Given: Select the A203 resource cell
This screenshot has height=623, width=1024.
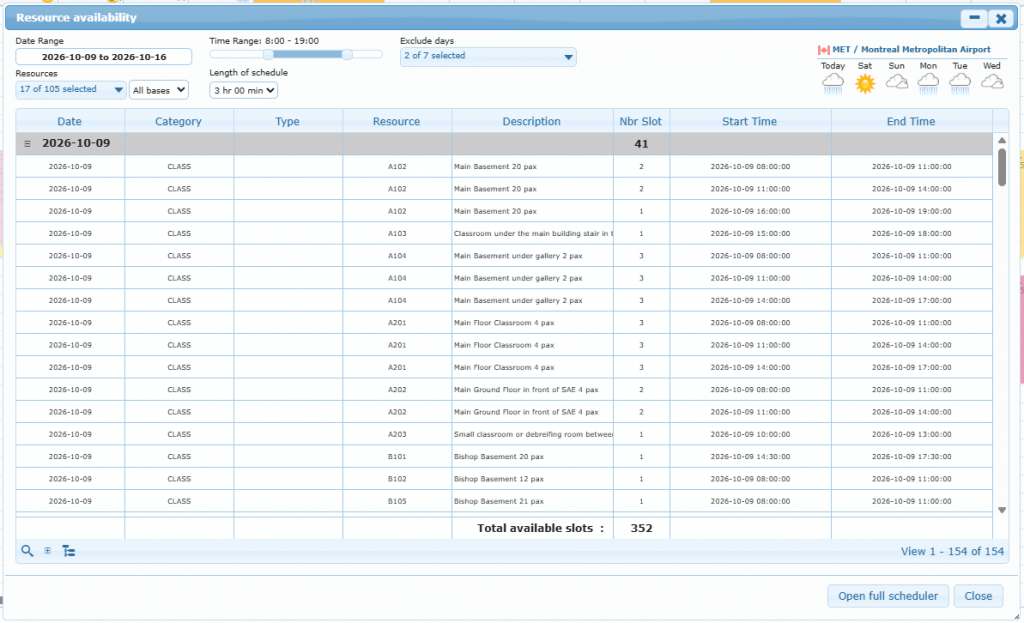Looking at the screenshot, I should [397, 434].
